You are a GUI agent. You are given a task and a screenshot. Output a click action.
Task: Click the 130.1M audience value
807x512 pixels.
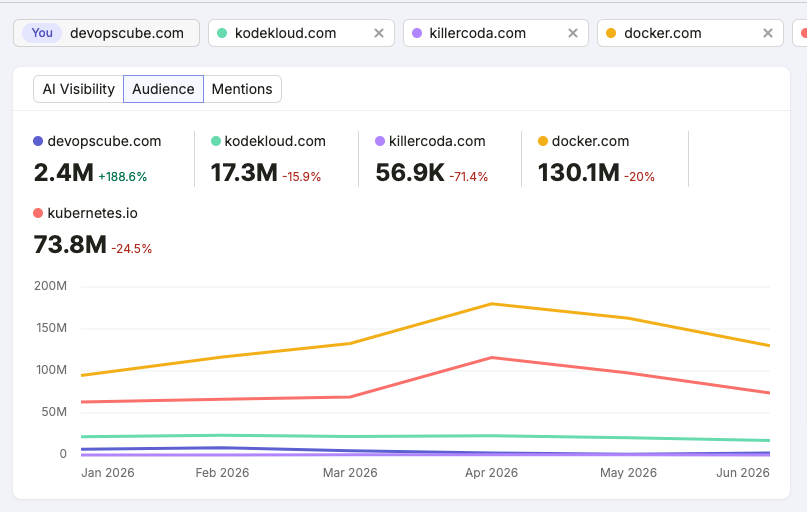[578, 172]
